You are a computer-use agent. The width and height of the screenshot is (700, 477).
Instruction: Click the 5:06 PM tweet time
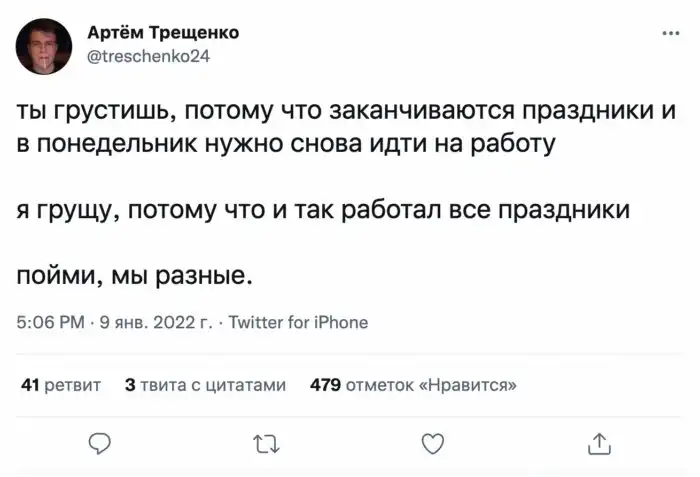(50, 322)
